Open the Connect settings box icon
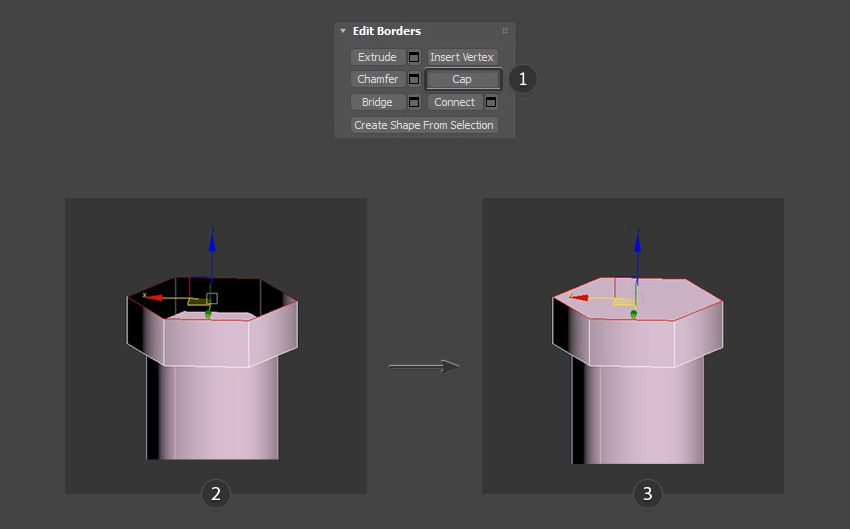This screenshot has height=529, width=850. 491,102
